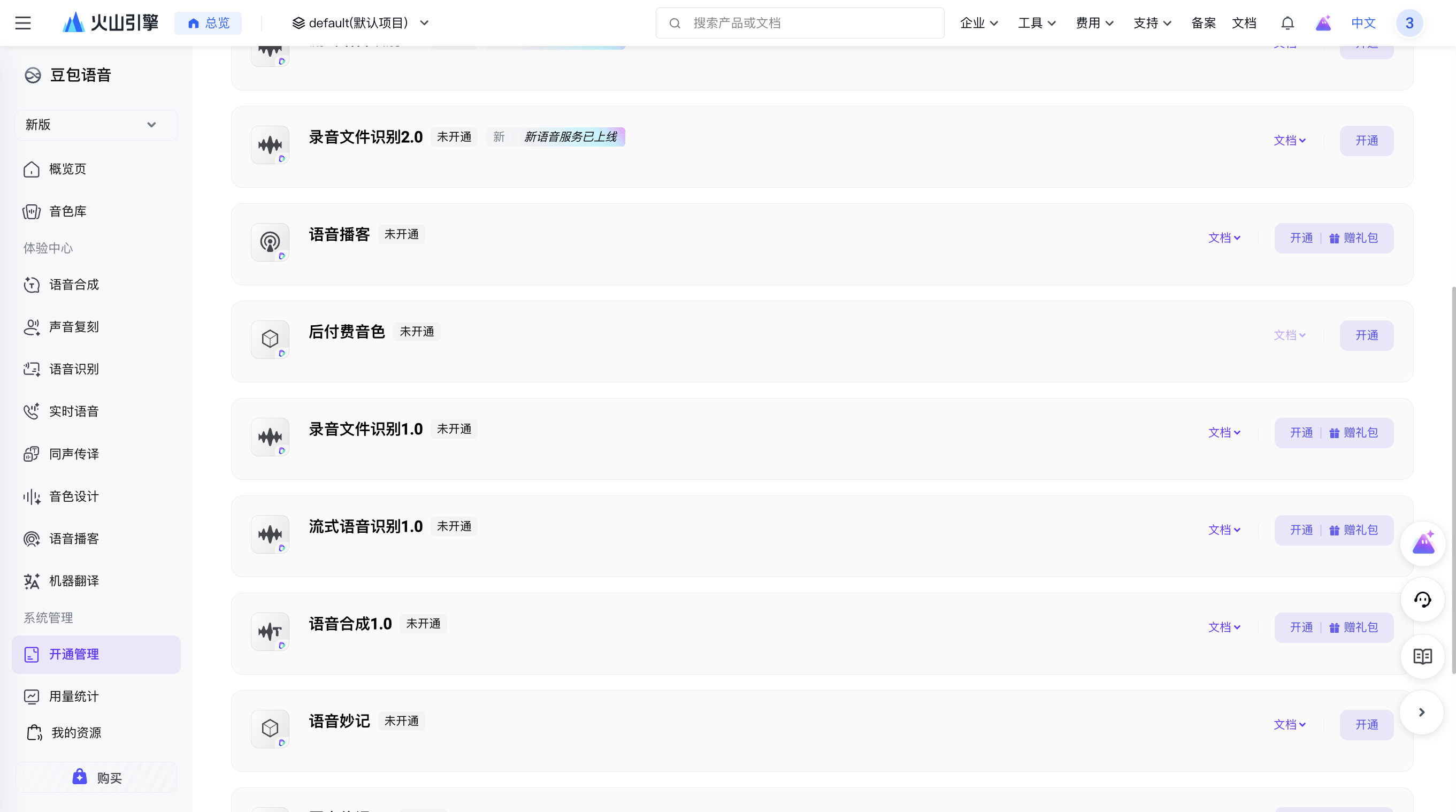Click 开通 for 语音播客

click(1301, 239)
